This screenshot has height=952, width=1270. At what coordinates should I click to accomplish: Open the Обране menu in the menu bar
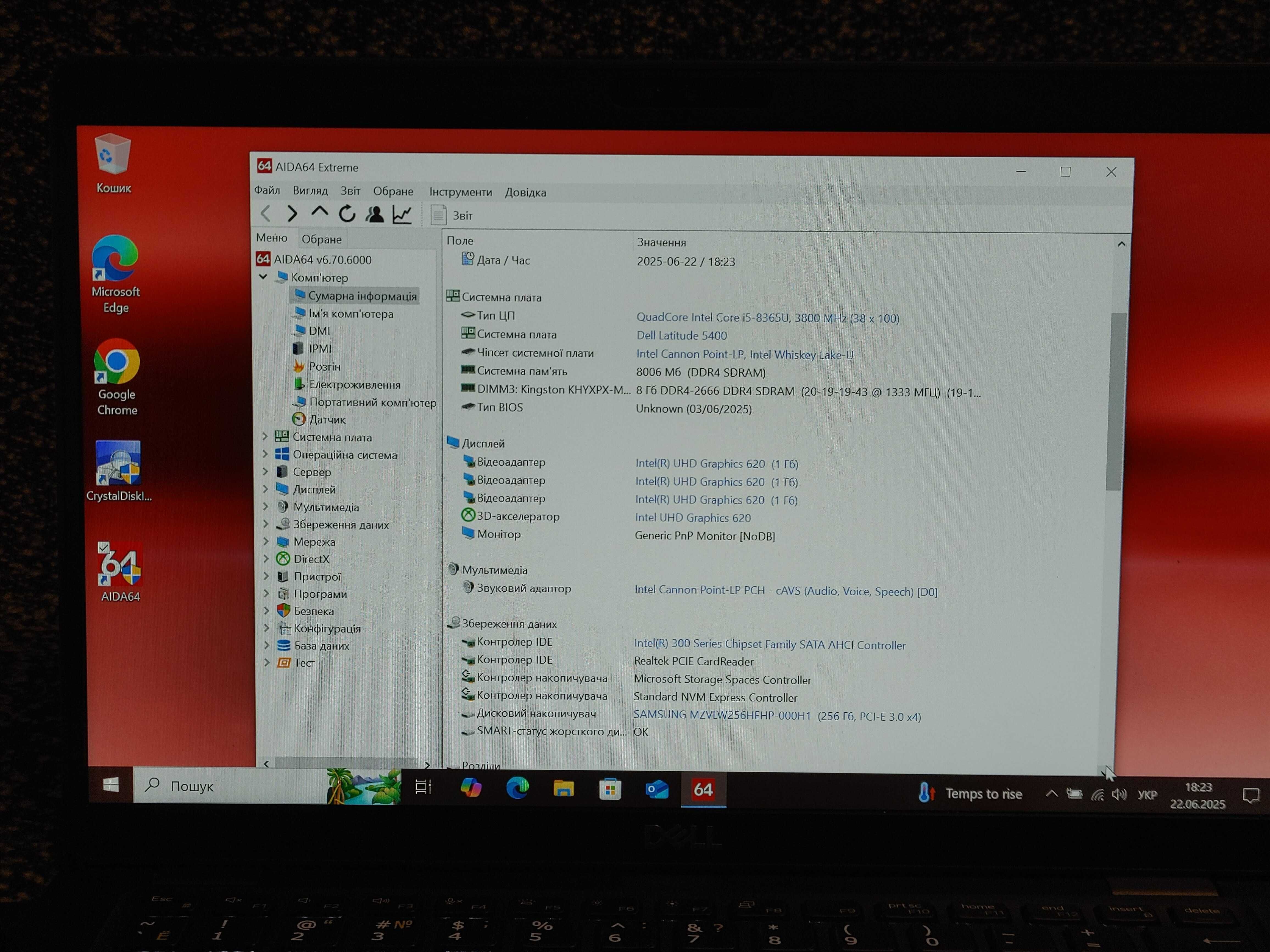tap(393, 192)
